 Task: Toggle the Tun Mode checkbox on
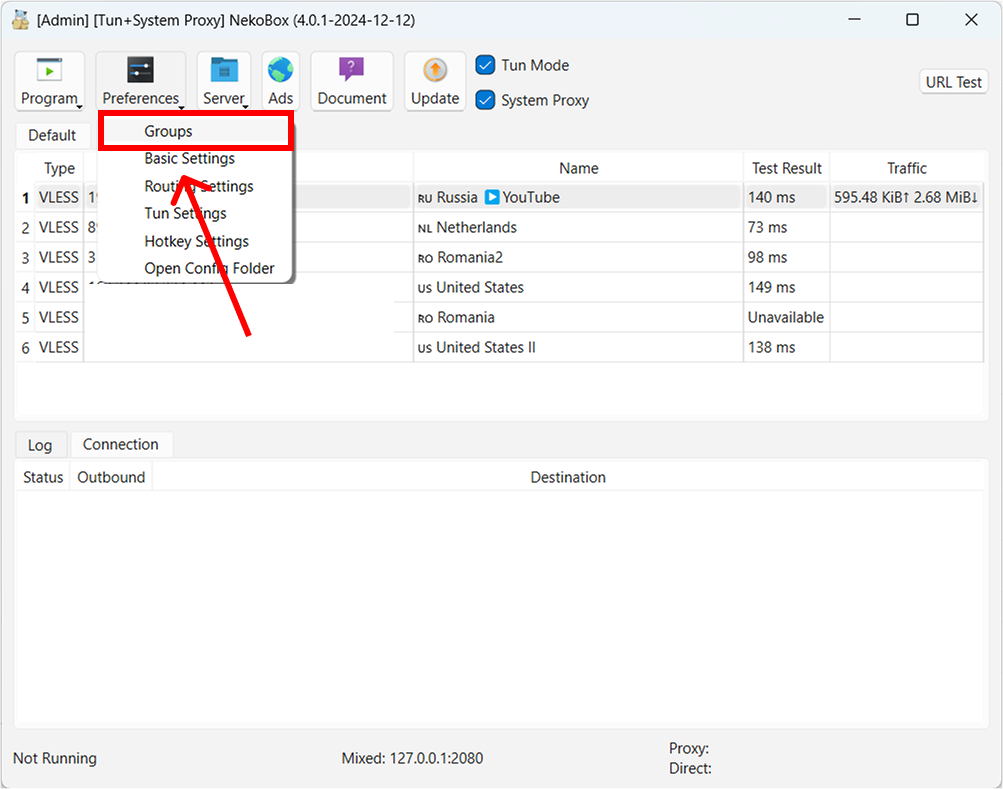(486, 64)
